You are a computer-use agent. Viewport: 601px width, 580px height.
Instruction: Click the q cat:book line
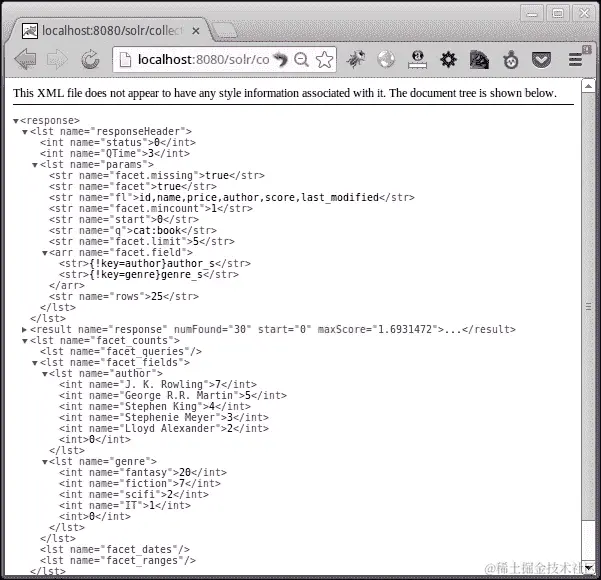[x=133, y=231]
